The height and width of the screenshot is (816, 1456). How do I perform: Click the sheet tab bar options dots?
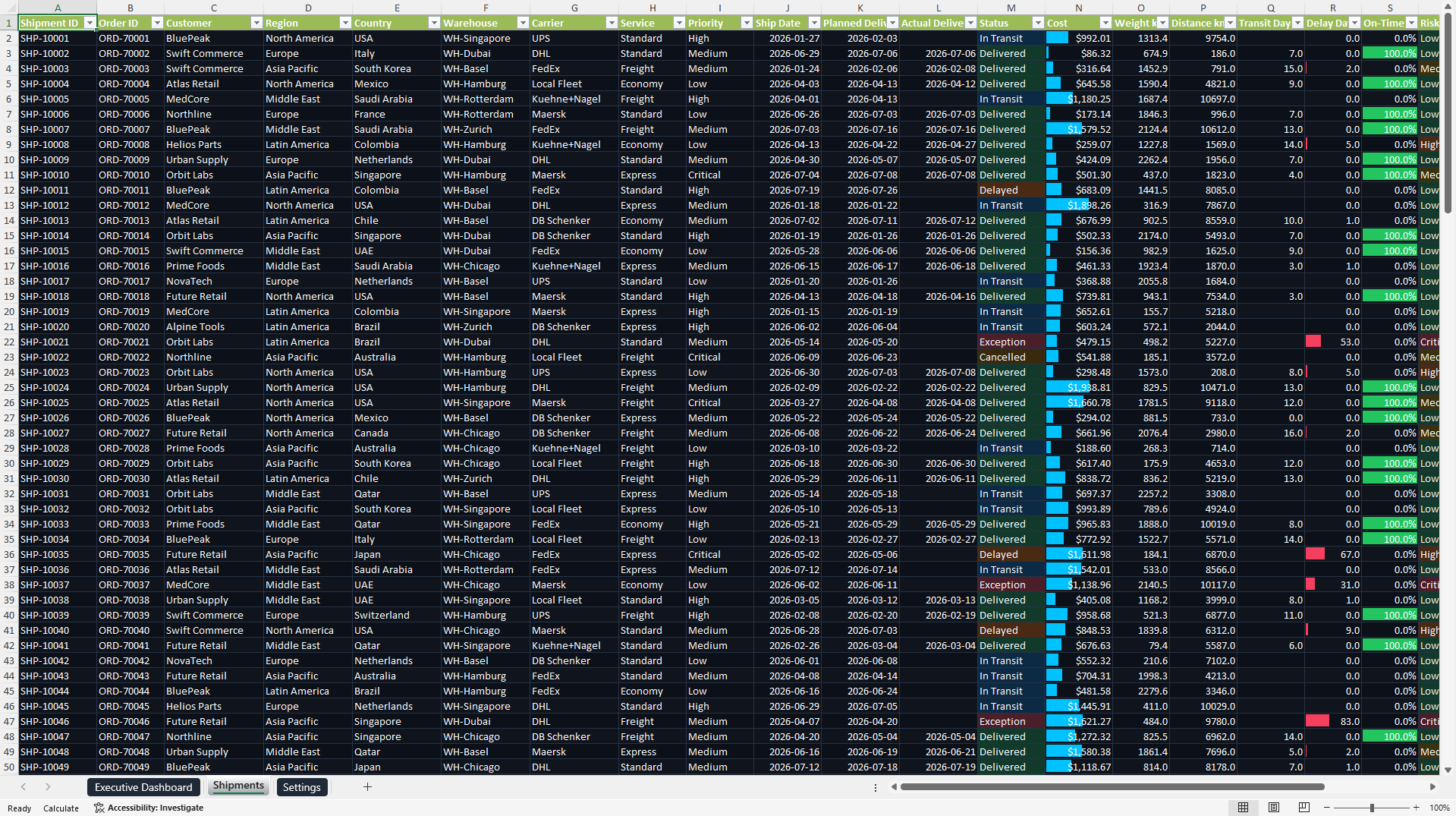click(x=876, y=787)
